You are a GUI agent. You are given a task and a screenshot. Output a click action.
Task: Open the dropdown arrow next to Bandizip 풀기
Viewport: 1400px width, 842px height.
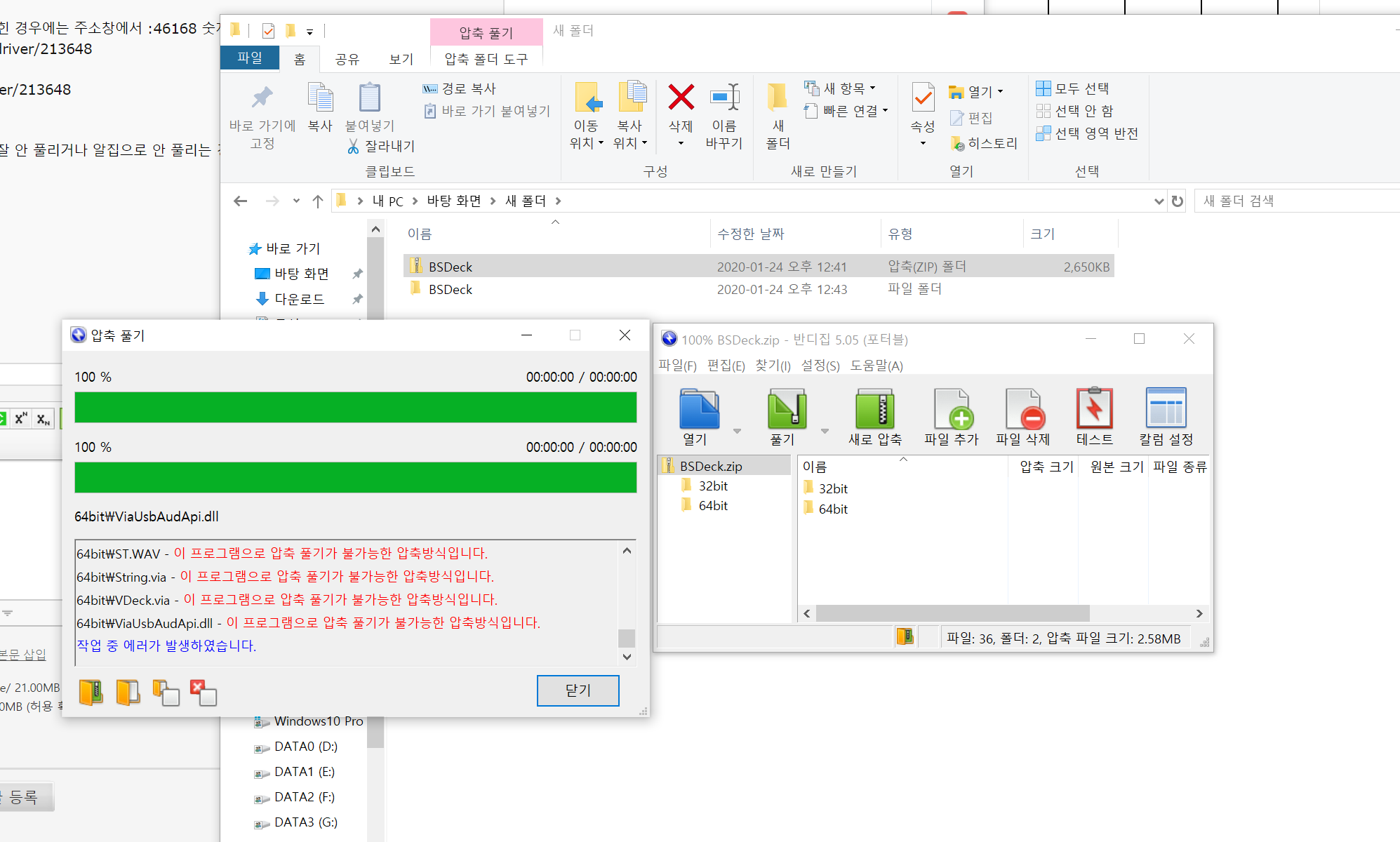(825, 431)
